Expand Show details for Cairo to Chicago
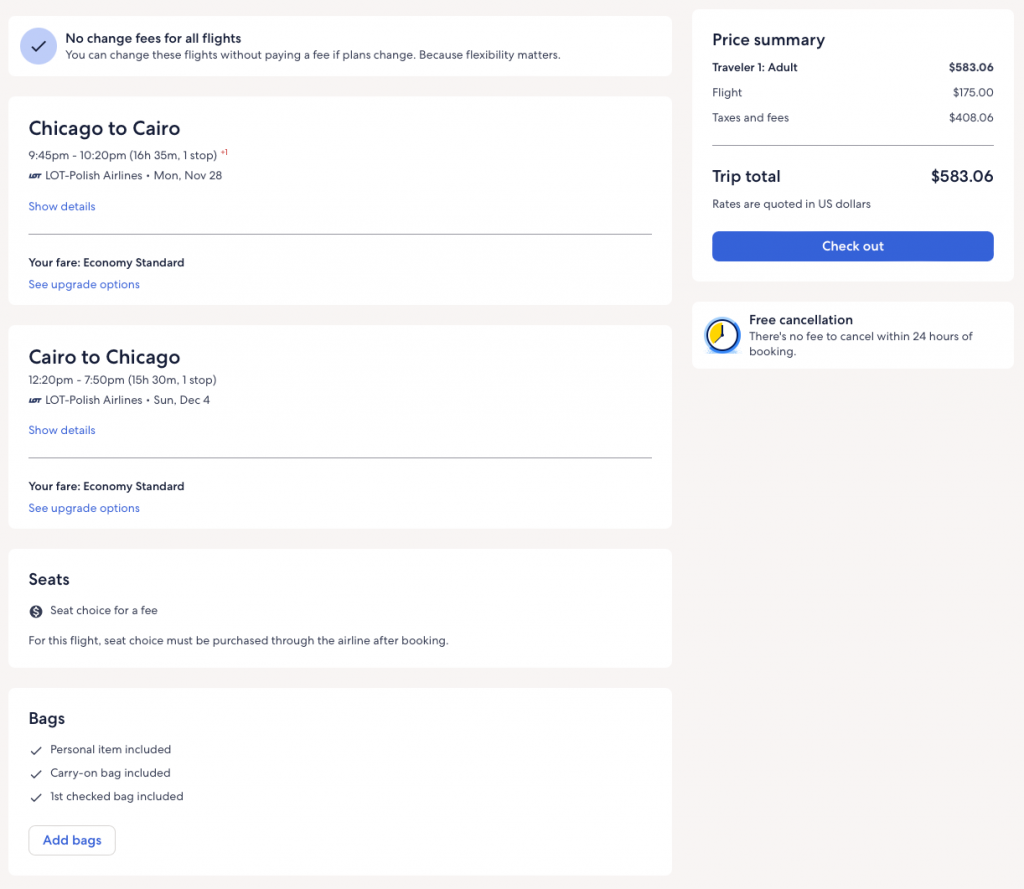This screenshot has height=889, width=1024. (x=62, y=430)
